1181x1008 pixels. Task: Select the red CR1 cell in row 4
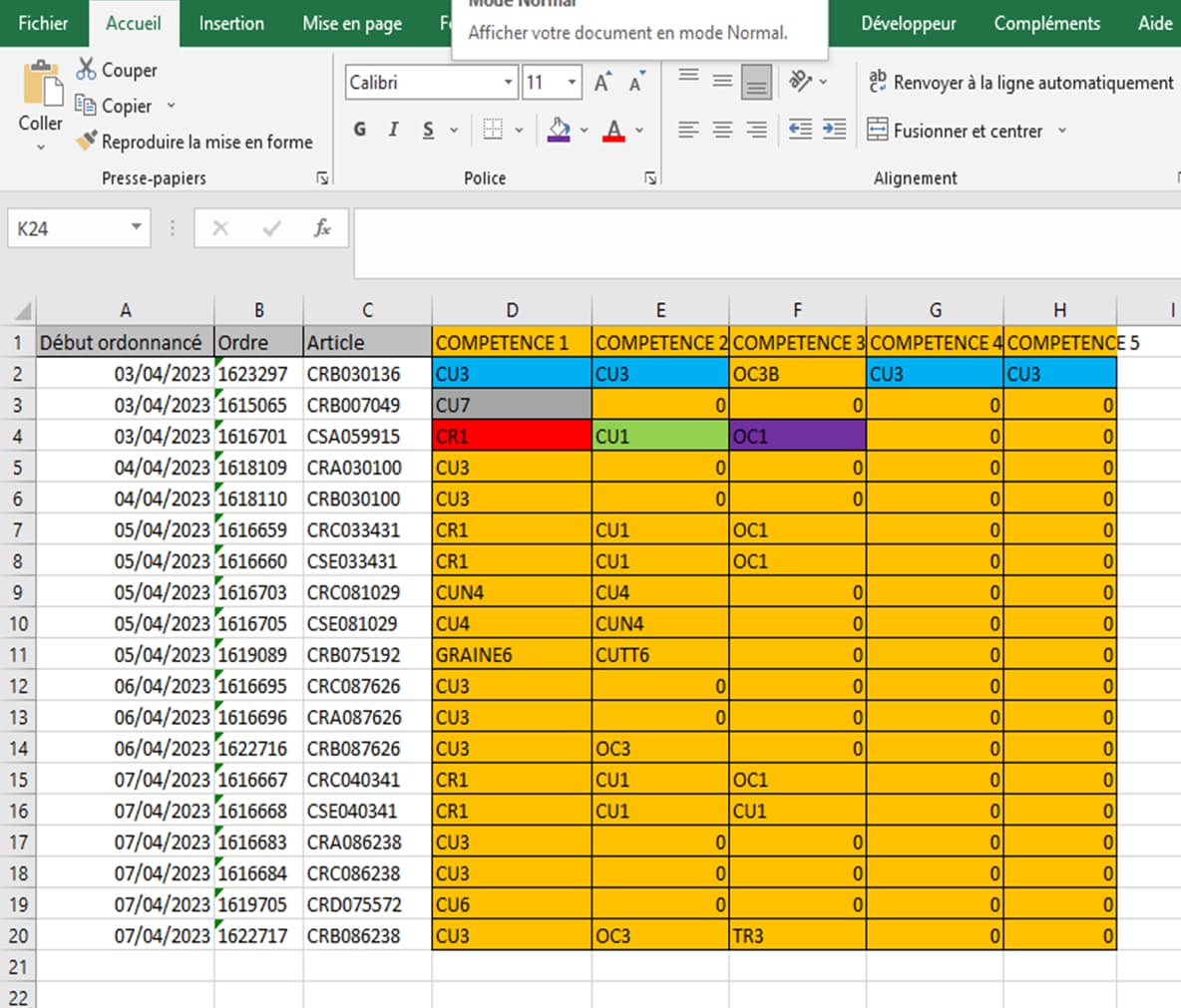pos(512,436)
